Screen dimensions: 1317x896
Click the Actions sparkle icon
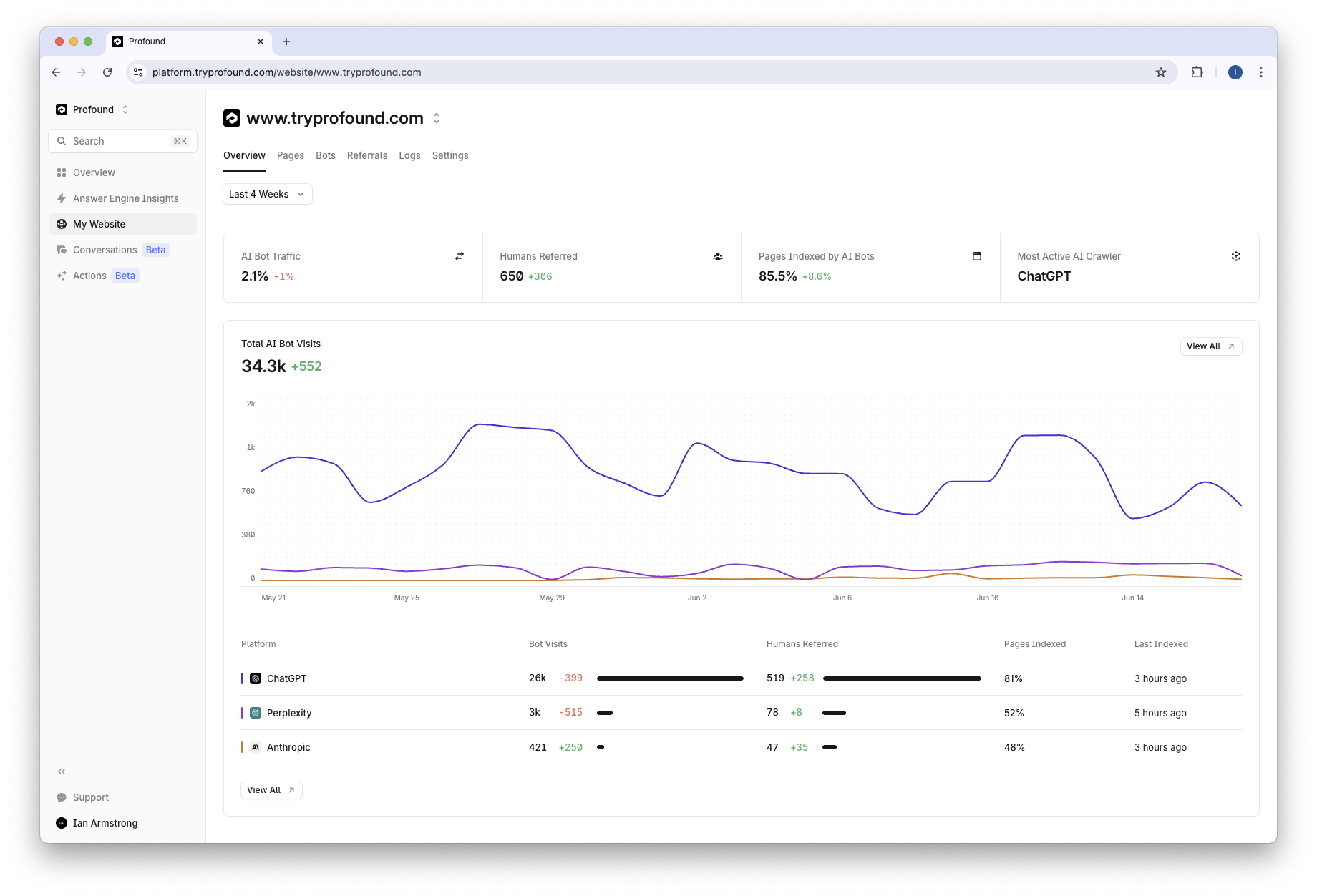pos(62,276)
